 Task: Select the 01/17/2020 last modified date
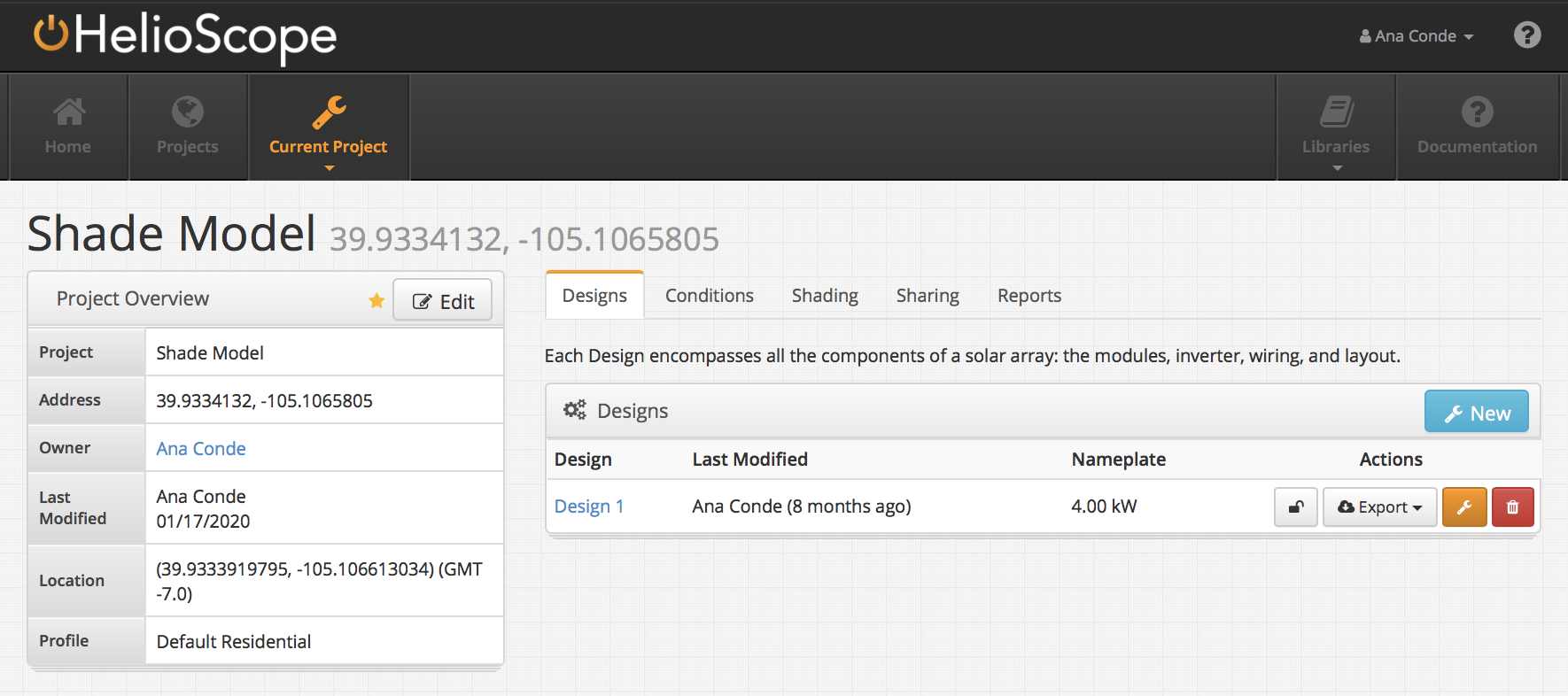tap(203, 522)
